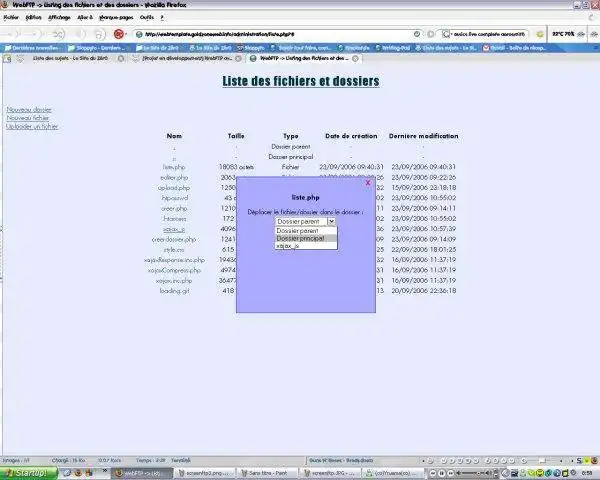Open the loading.gif file link
This screenshot has width=600, height=480.
[x=174, y=291]
